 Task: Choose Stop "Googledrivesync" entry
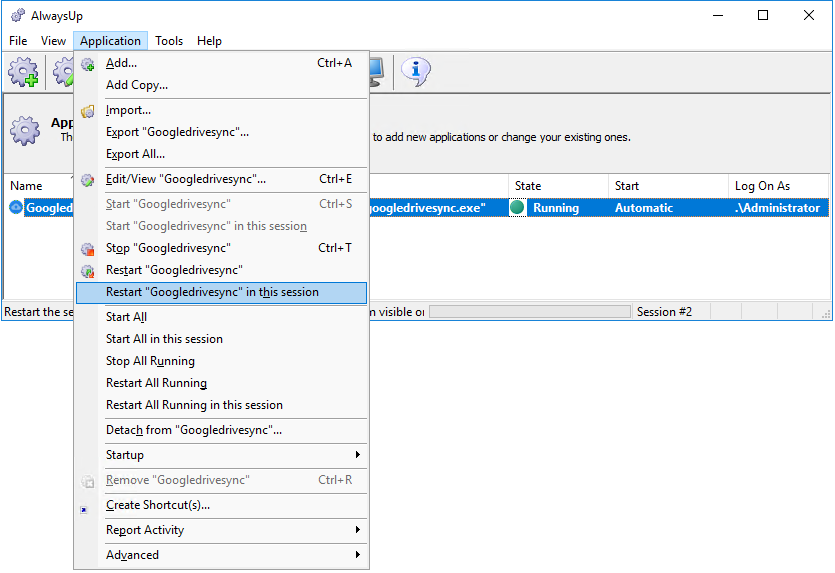coord(221,248)
